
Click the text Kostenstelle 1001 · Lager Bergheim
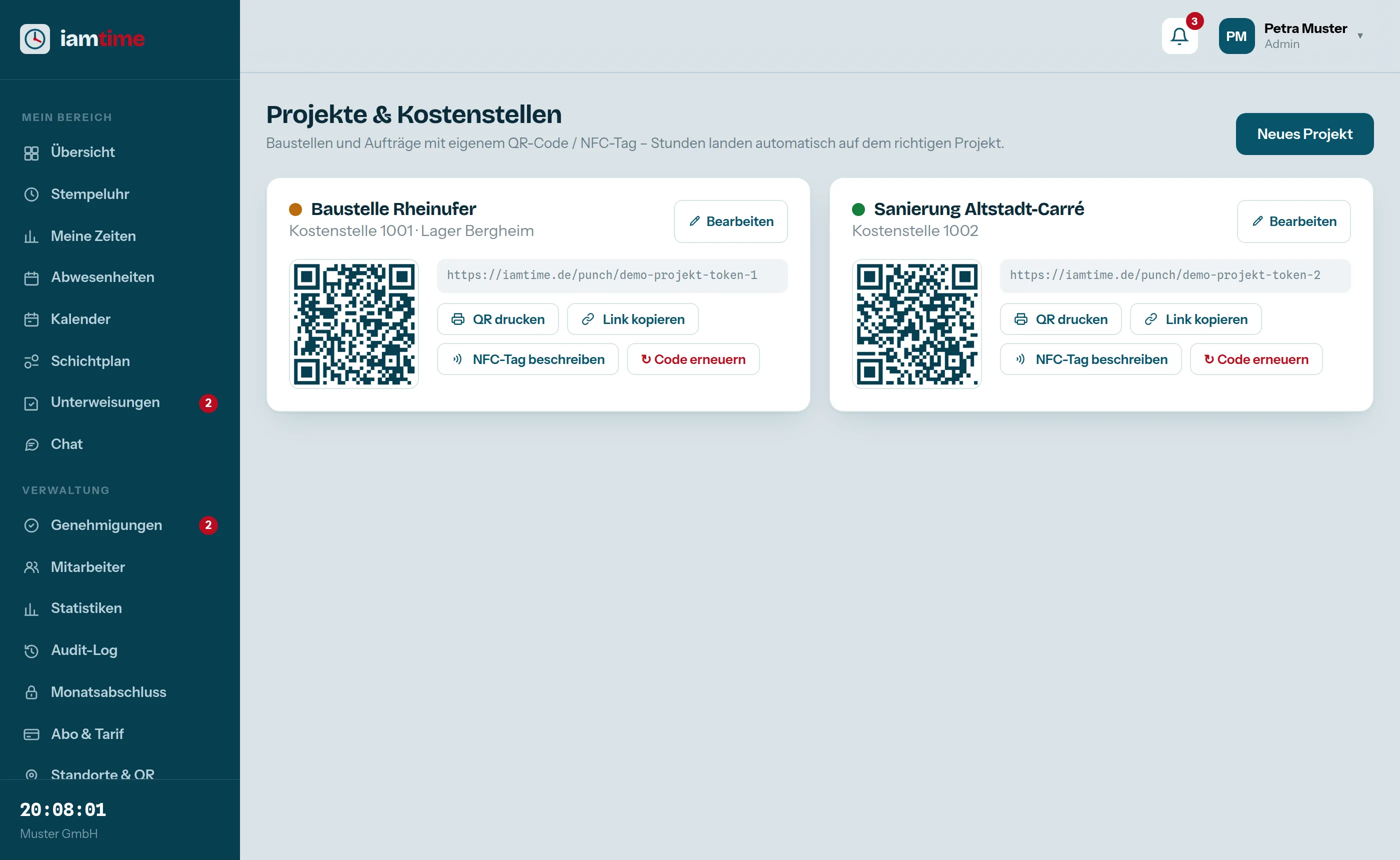(x=411, y=231)
